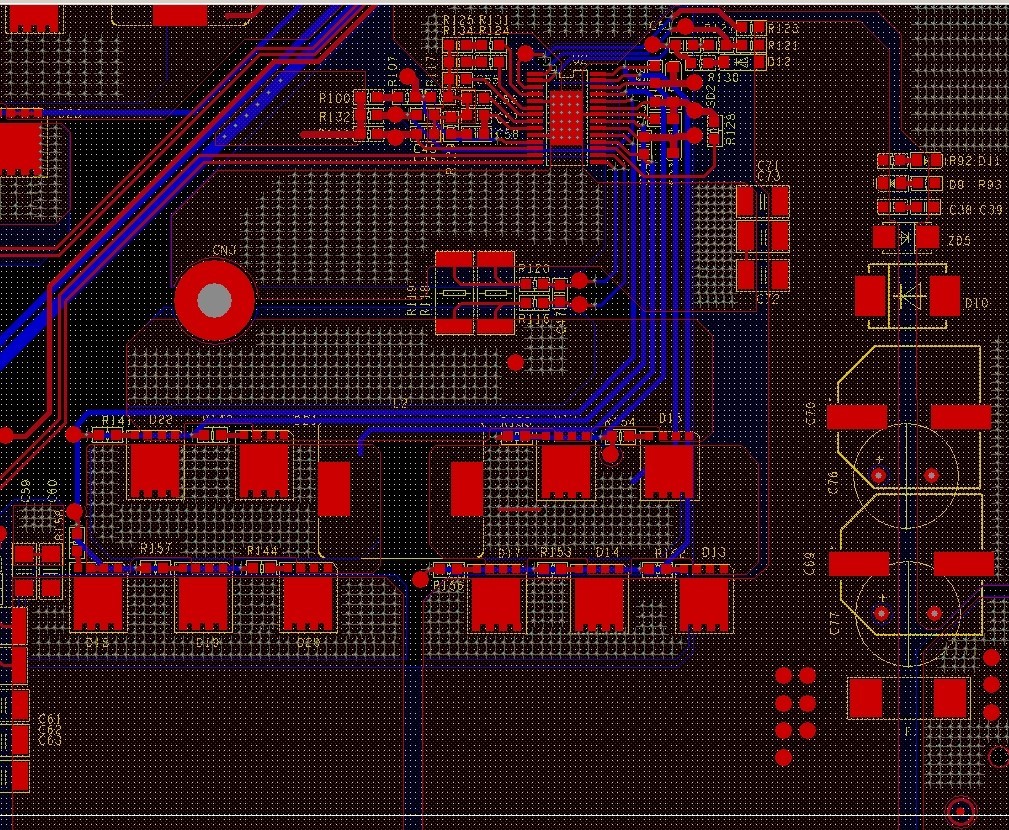
Task: Click the R157 designator label
Action: (x=156, y=548)
